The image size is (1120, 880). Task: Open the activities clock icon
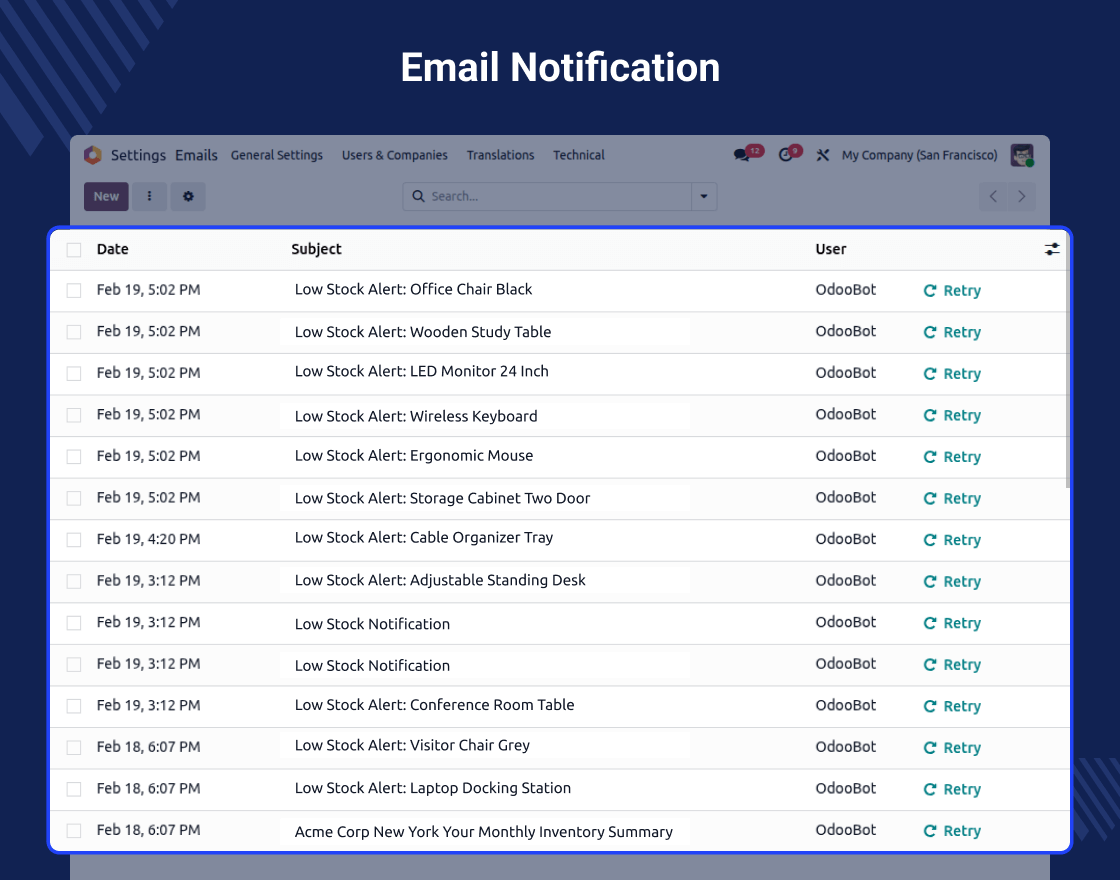tap(787, 155)
